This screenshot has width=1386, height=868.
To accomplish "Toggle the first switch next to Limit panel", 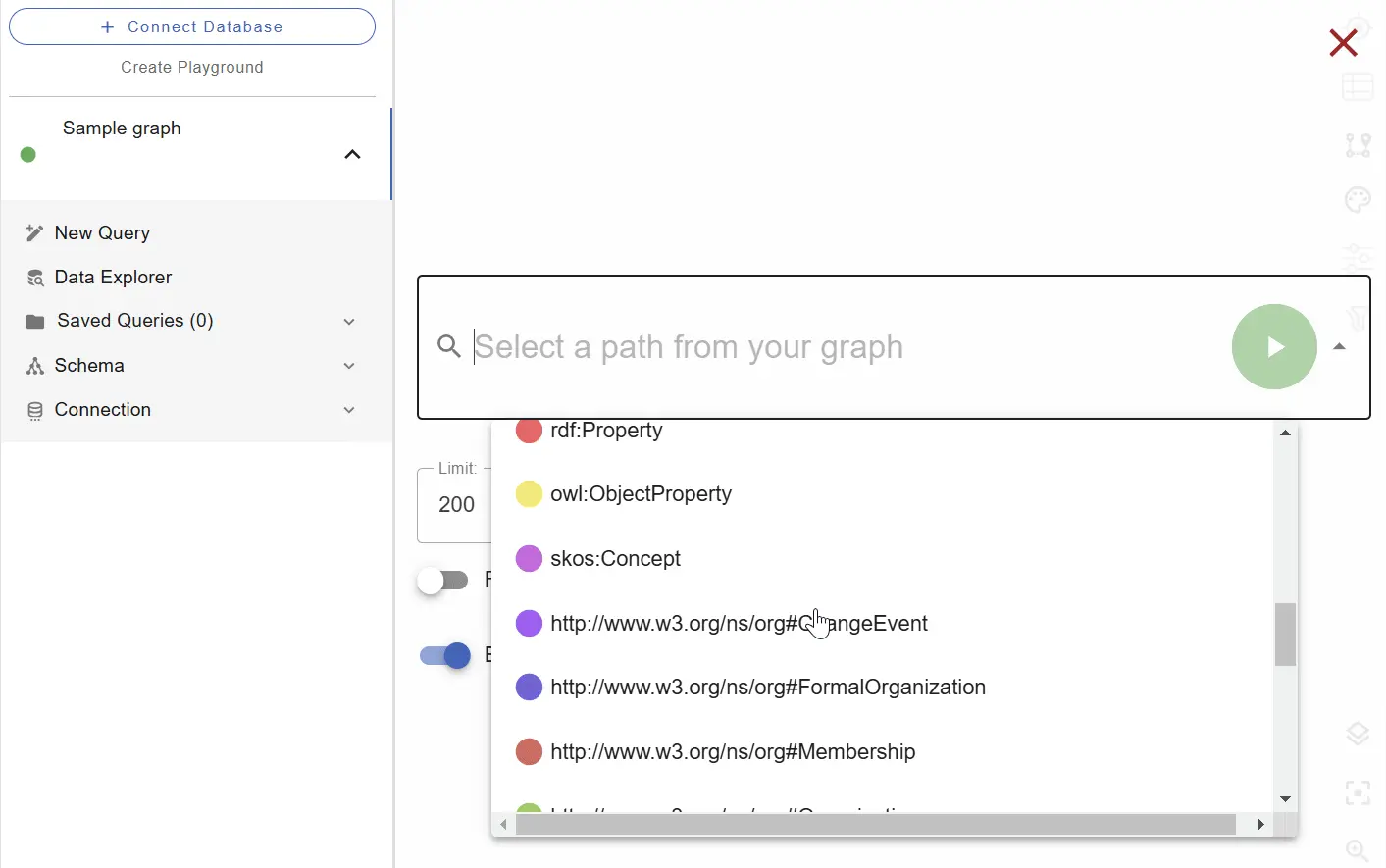I will [x=444, y=581].
